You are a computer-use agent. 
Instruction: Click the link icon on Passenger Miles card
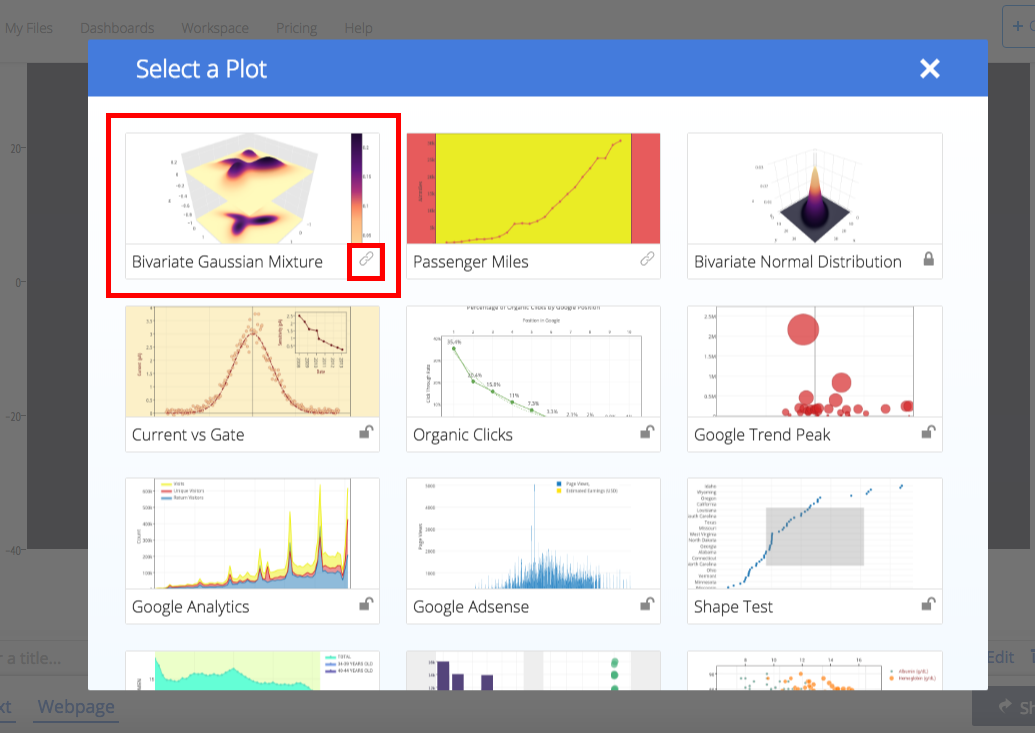648,260
